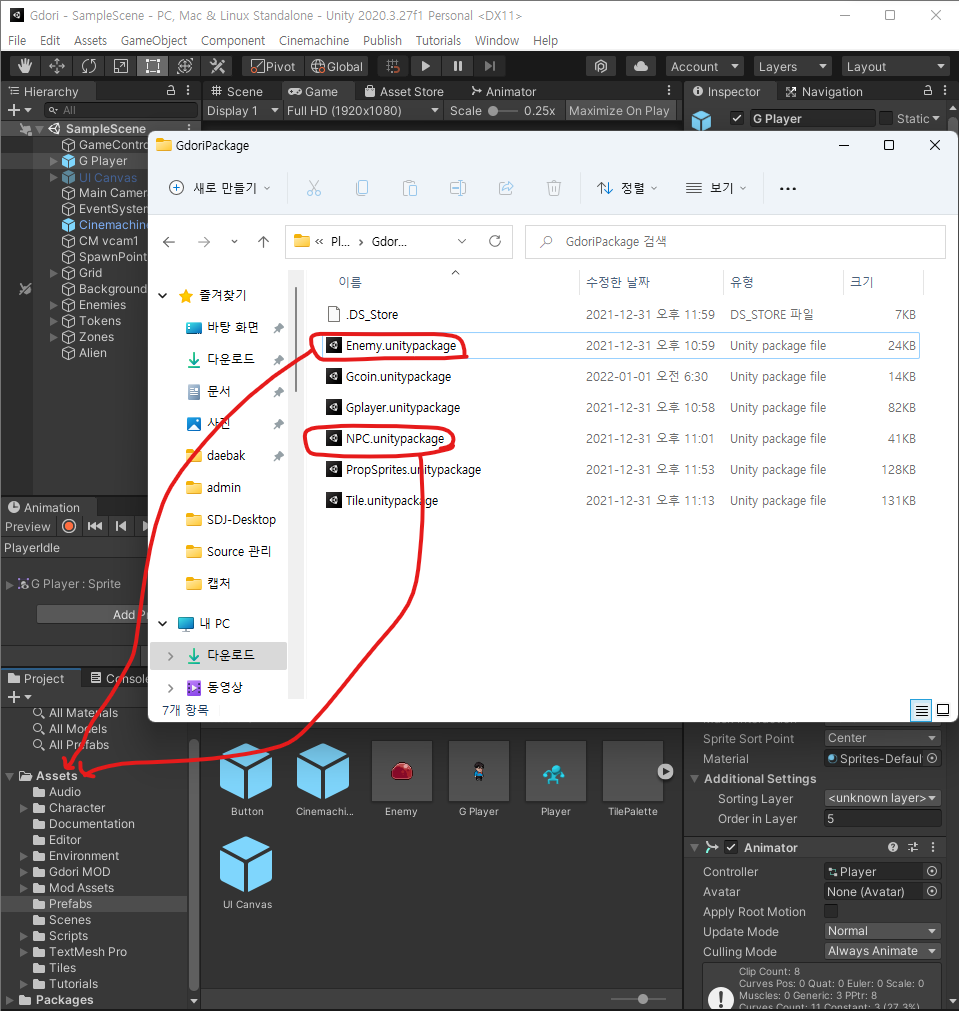Select the Rect tool

(153, 66)
